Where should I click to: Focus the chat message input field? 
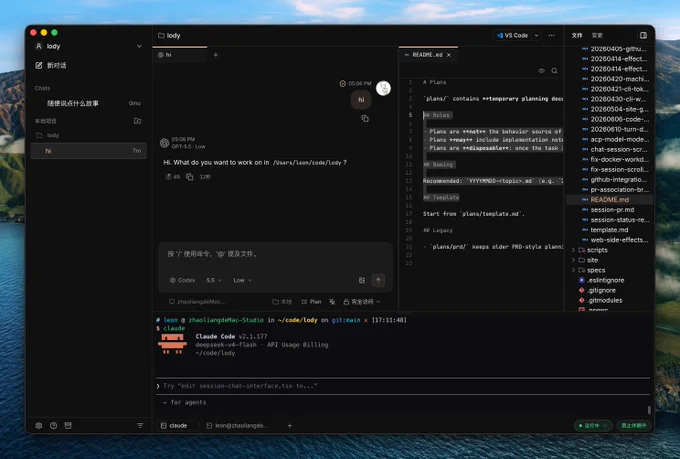pos(275,254)
